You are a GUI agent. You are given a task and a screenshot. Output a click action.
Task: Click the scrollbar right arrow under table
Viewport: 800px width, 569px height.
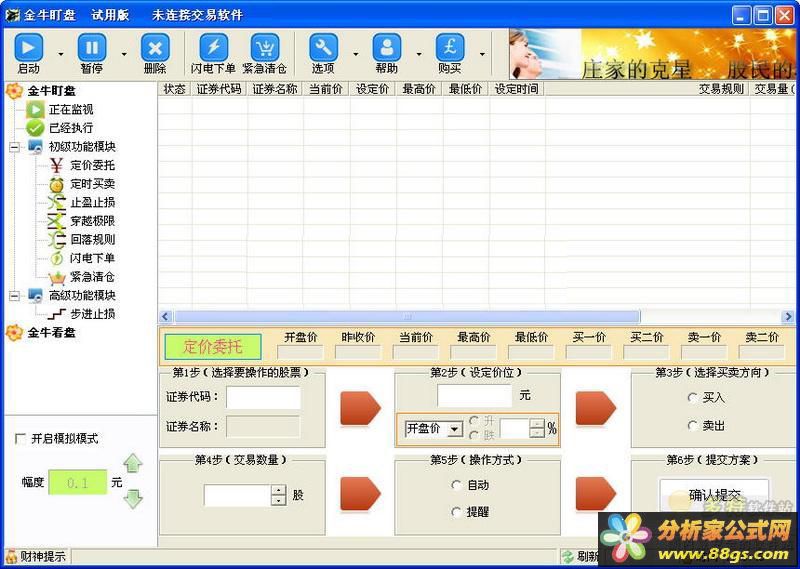(788, 317)
